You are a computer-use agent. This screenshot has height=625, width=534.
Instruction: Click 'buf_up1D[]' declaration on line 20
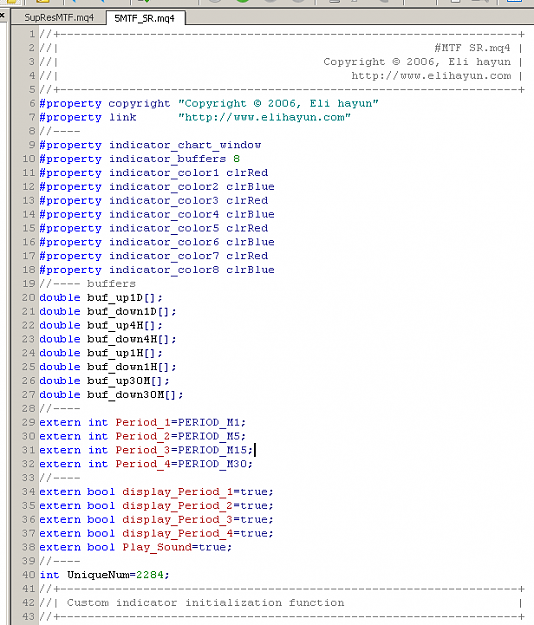pos(121,298)
